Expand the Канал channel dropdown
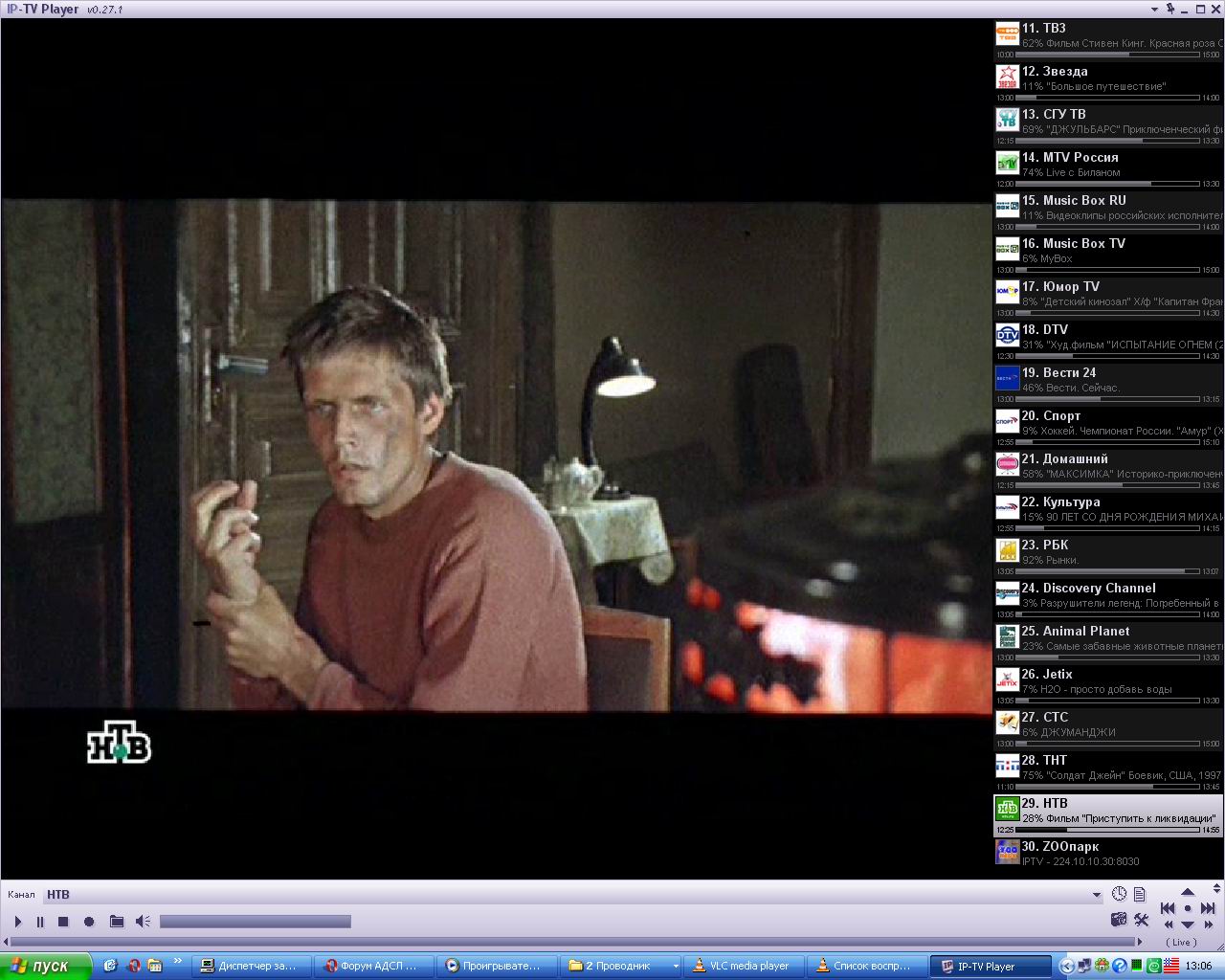 1096,895
